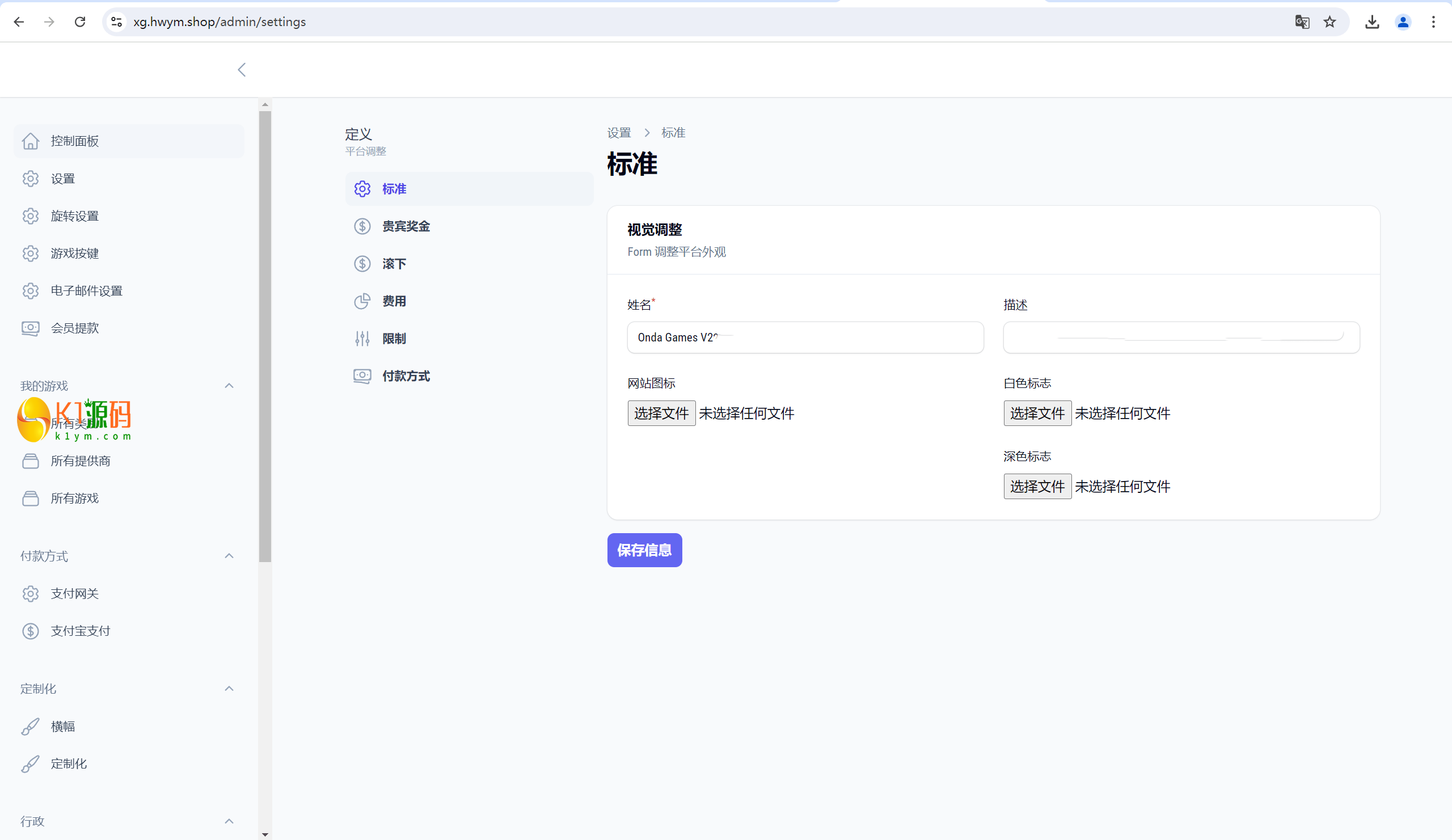Click the brush icon beside 横幅
The height and width of the screenshot is (840, 1452).
31,727
